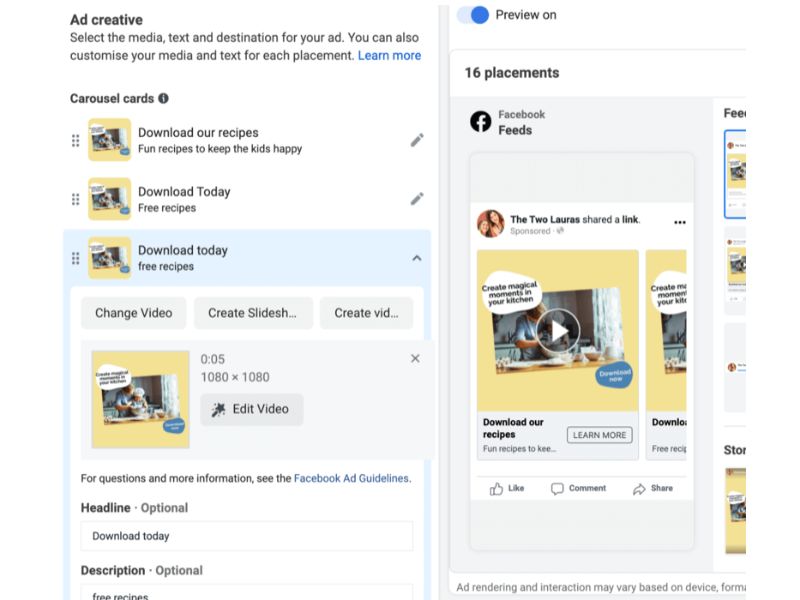Select the Stories placement thumbnail
The width and height of the screenshot is (800, 600).
pyautogui.click(x=736, y=511)
